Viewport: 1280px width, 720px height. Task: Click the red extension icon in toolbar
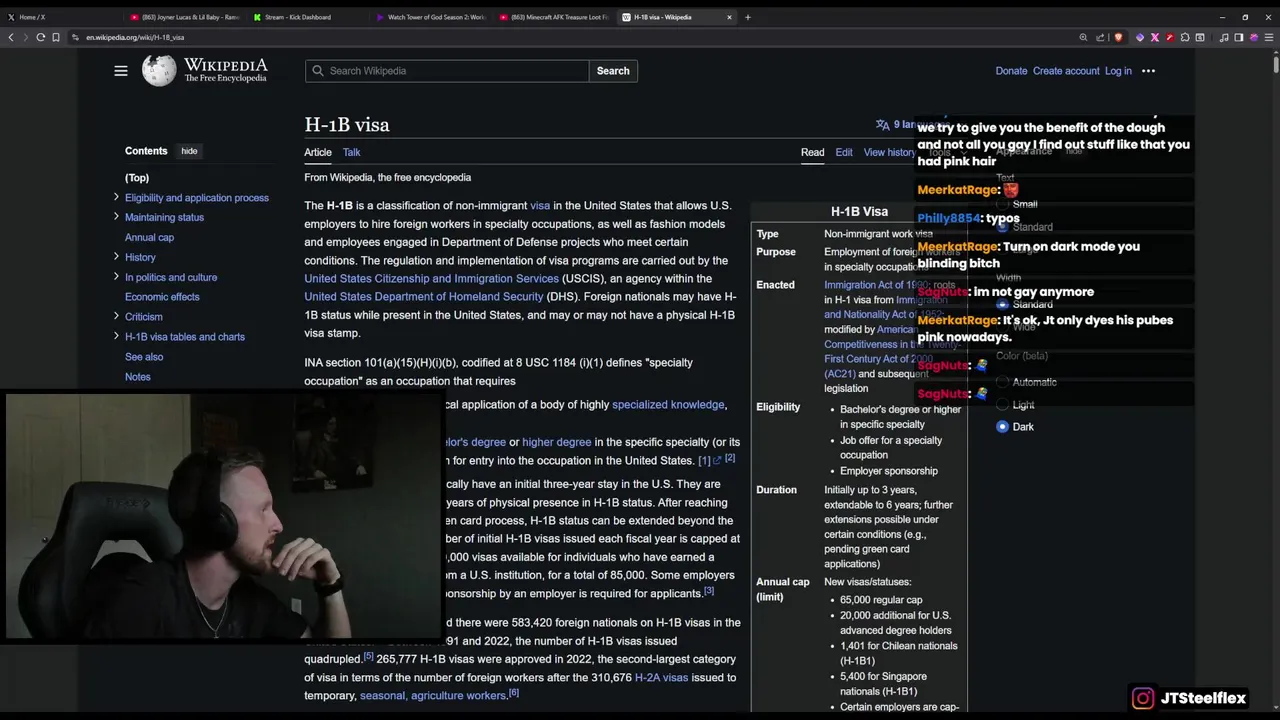1169,37
